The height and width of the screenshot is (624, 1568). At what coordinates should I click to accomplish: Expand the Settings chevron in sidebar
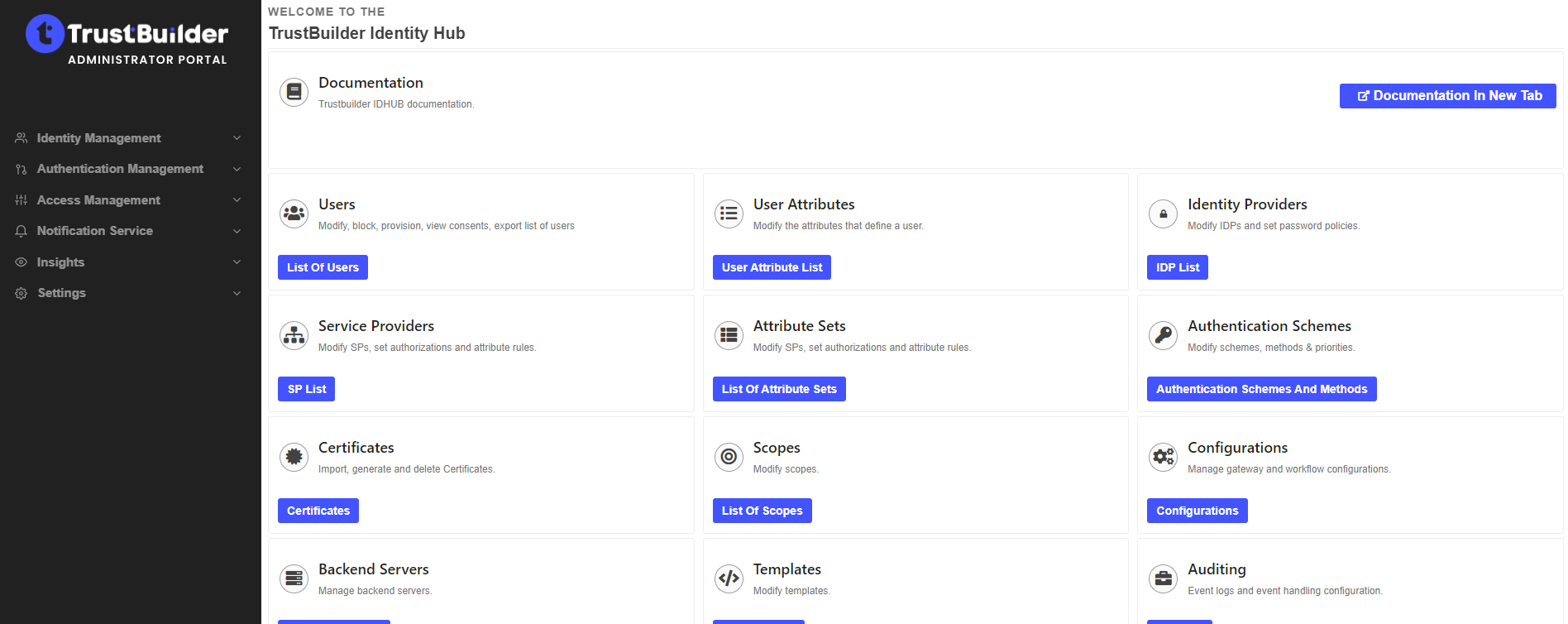[x=237, y=293]
